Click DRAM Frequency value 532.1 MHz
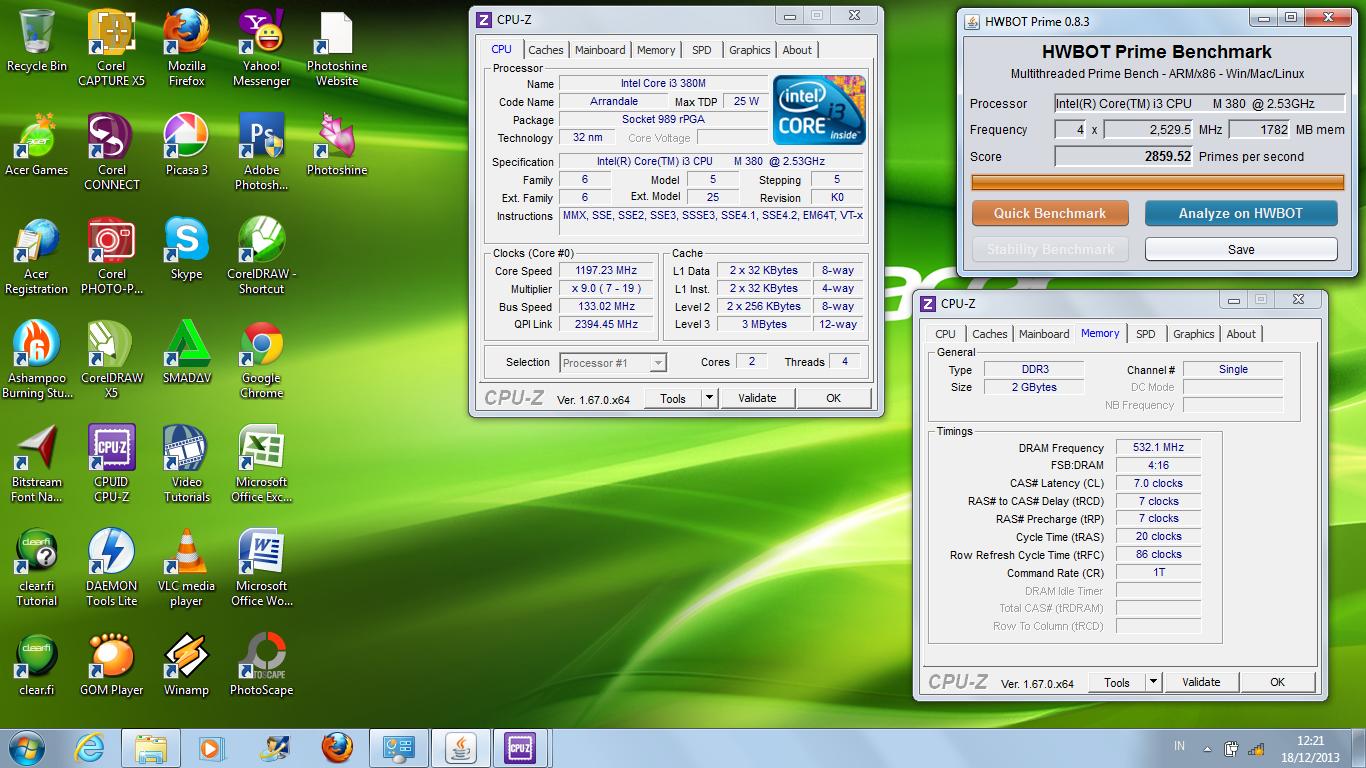 [1158, 448]
